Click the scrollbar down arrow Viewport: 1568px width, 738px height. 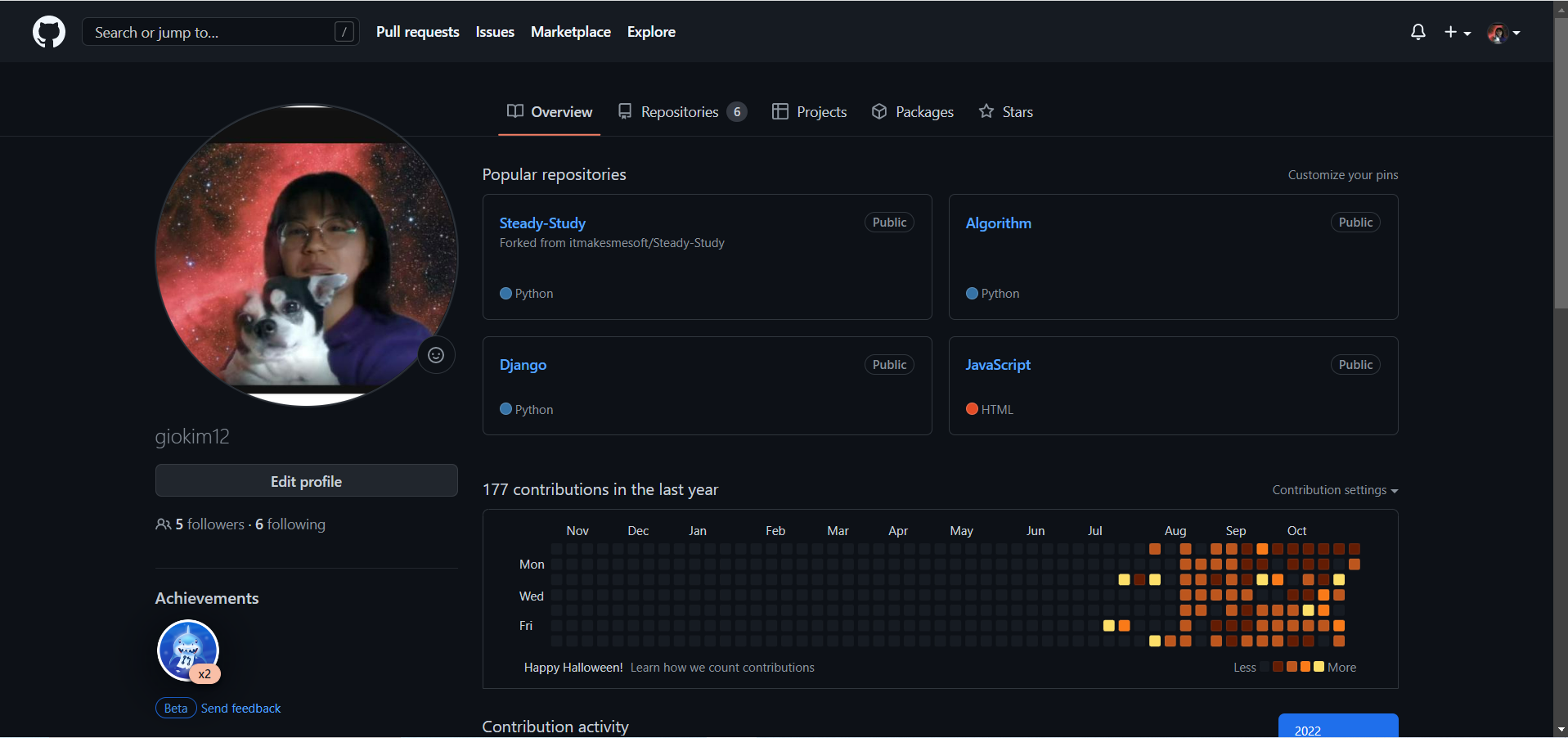1561,729
